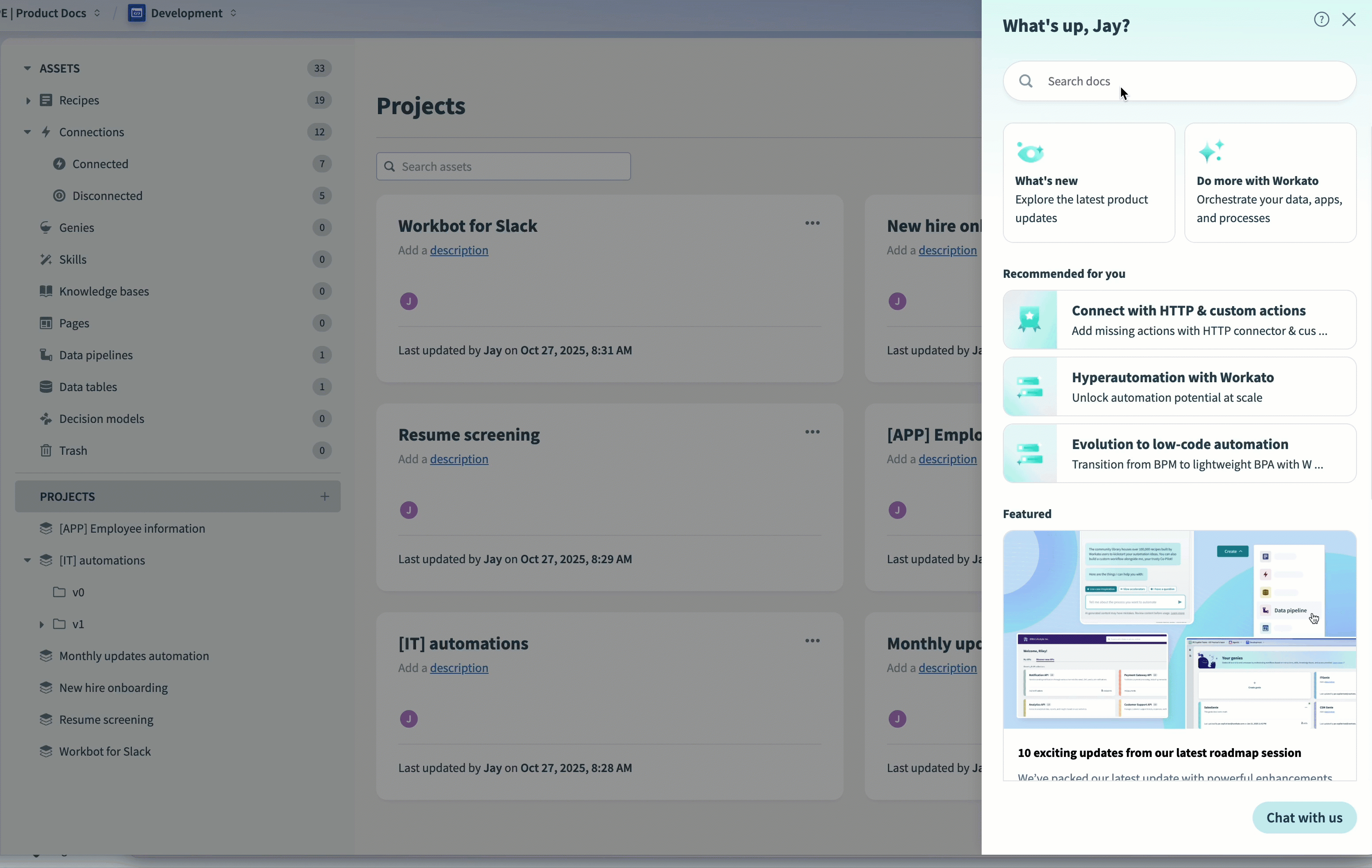This screenshot has height=868, width=1372.
Task: Click description link under Workbot for Slack
Action: (x=459, y=250)
